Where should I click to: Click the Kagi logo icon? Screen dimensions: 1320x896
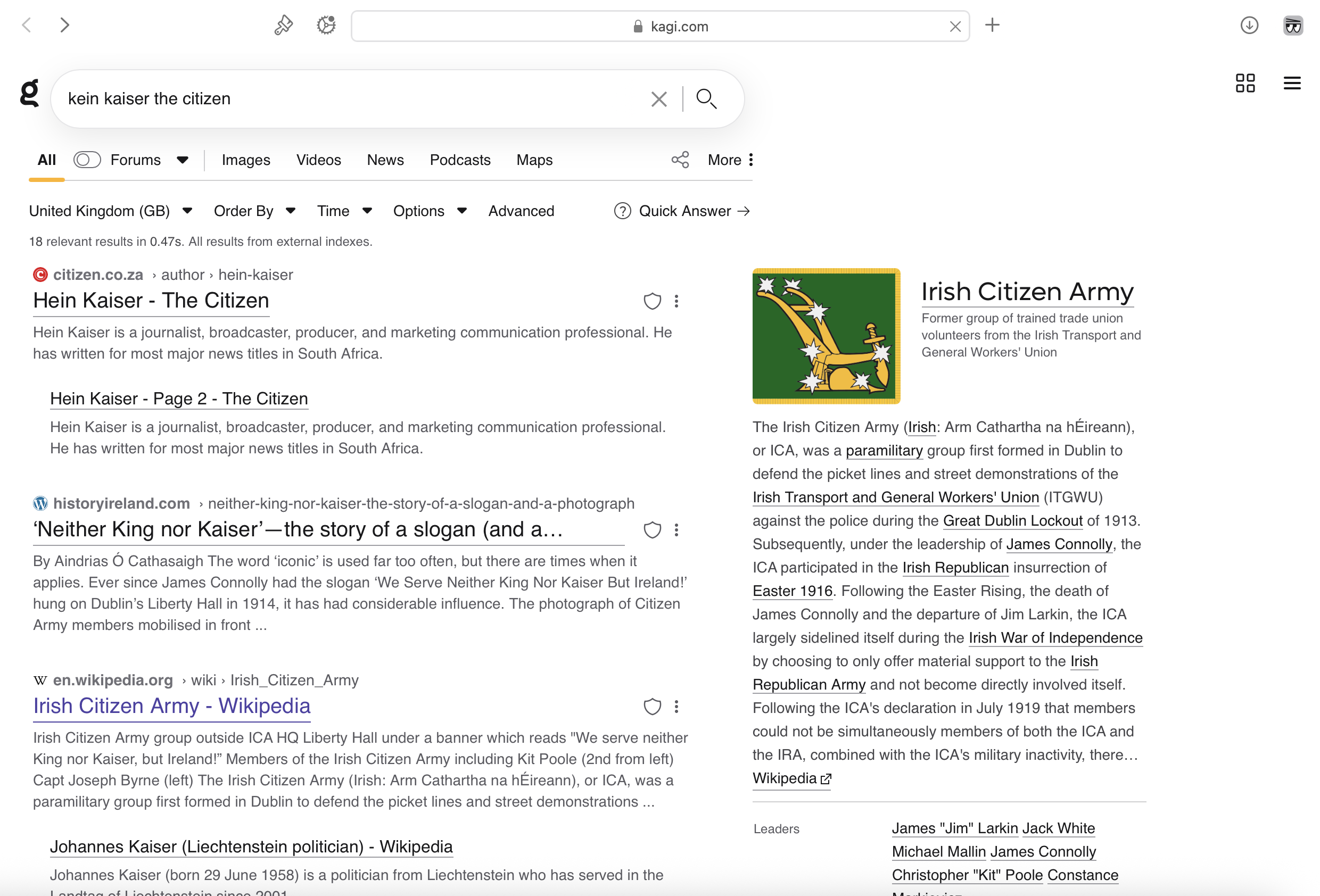[29, 93]
